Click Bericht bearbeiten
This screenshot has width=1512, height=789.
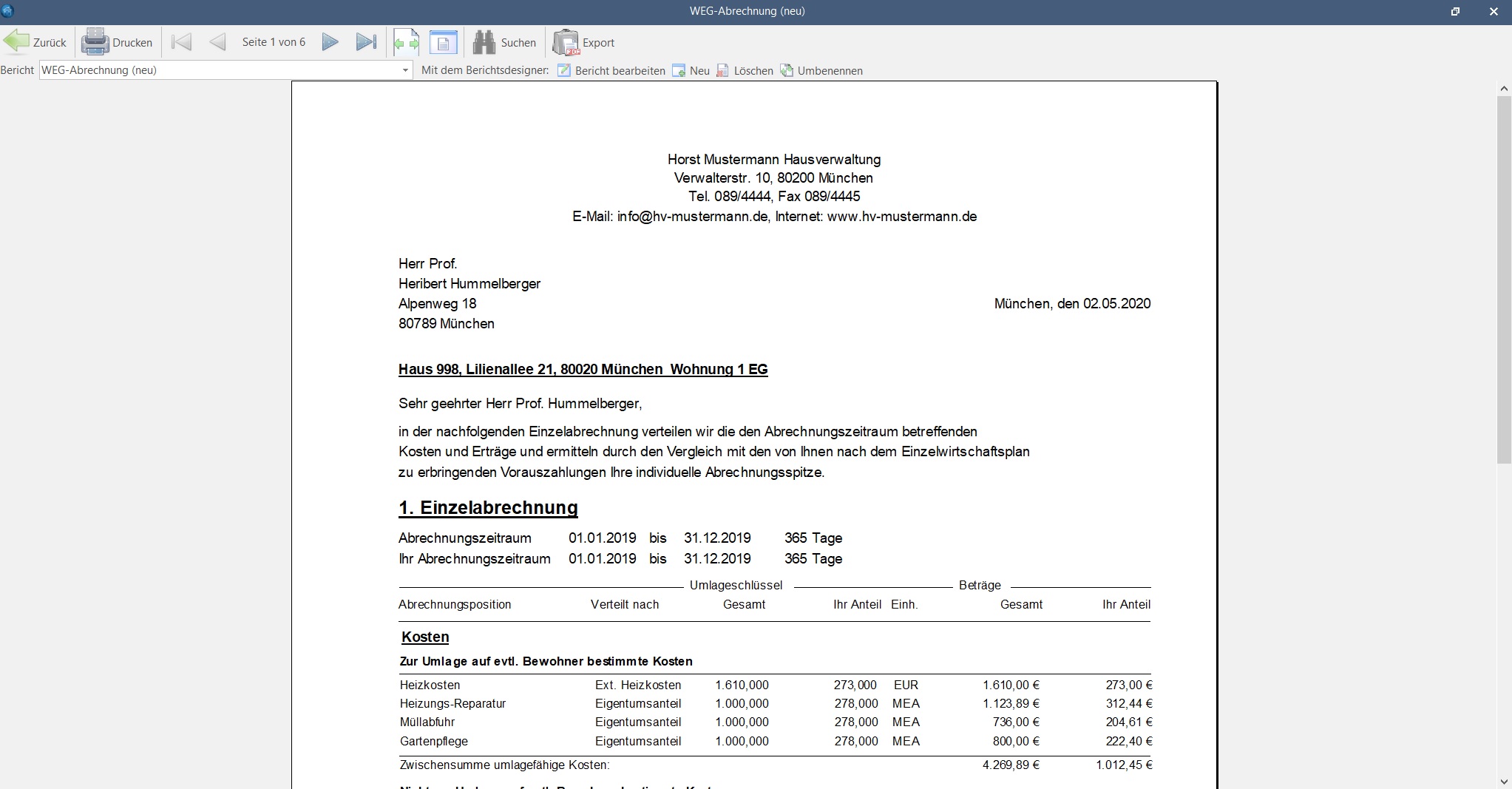pos(611,70)
